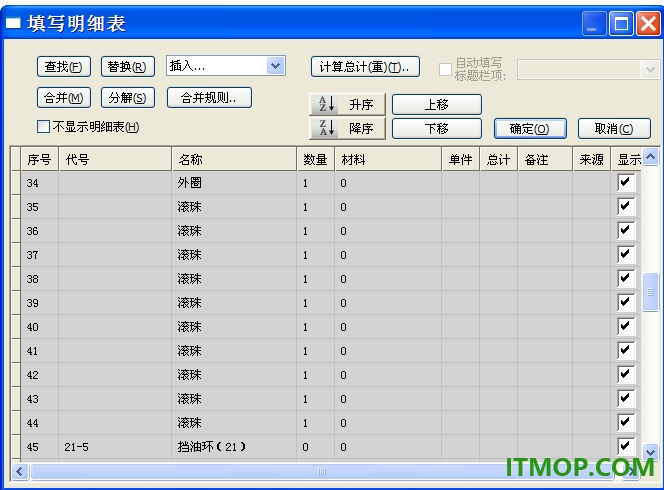The width and height of the screenshot is (664, 490).
Task: Open 合并规则.. merge rules
Action: [209, 98]
